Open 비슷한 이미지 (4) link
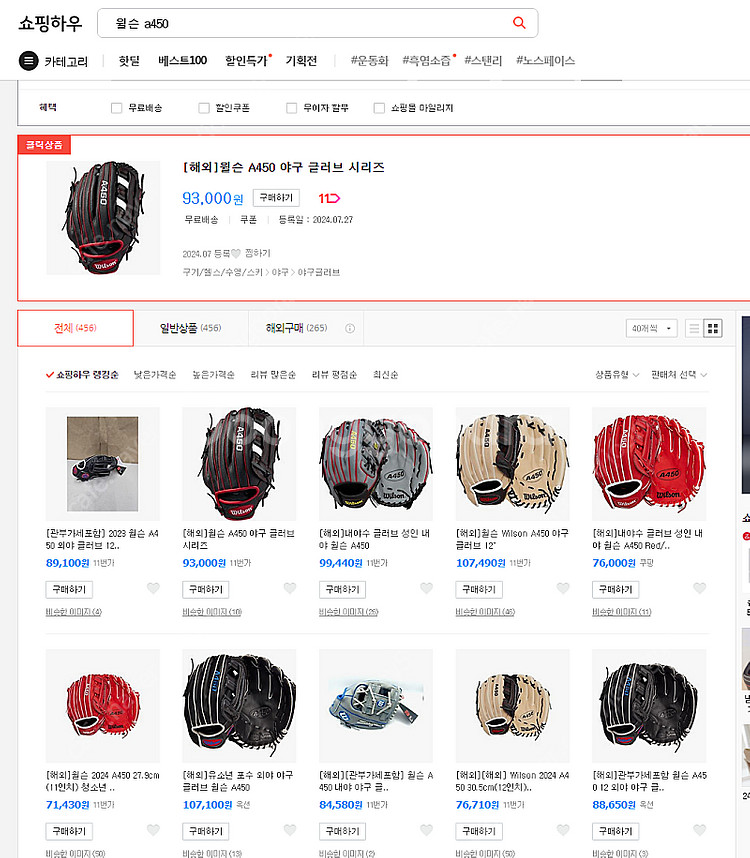Viewport: 750px width, 858px height. tap(74, 612)
